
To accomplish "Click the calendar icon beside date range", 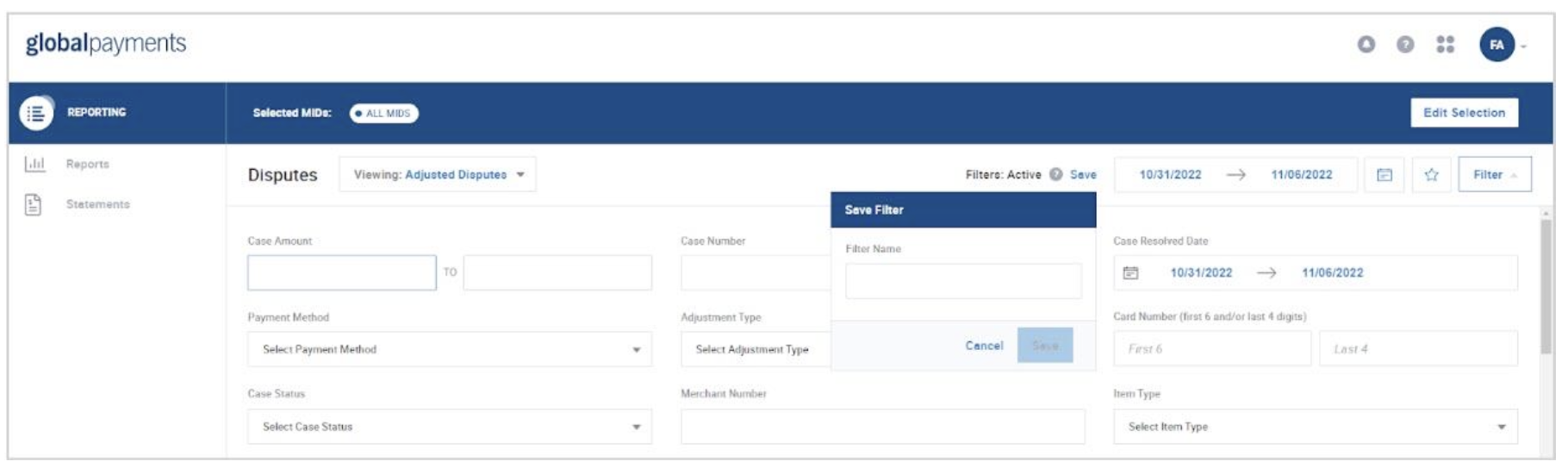I will [1384, 175].
